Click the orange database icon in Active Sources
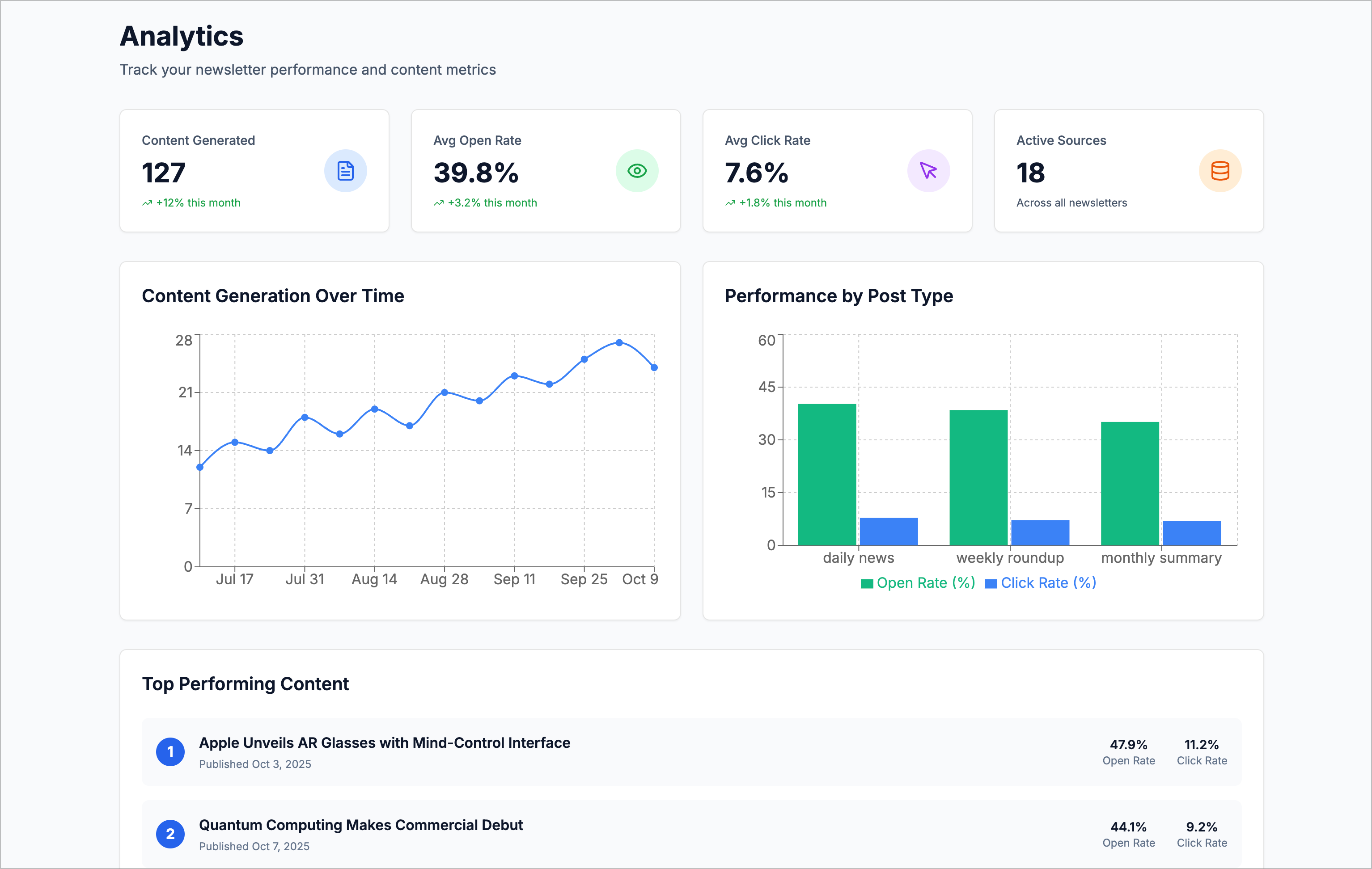Viewport: 1372px width, 869px height. [x=1220, y=171]
